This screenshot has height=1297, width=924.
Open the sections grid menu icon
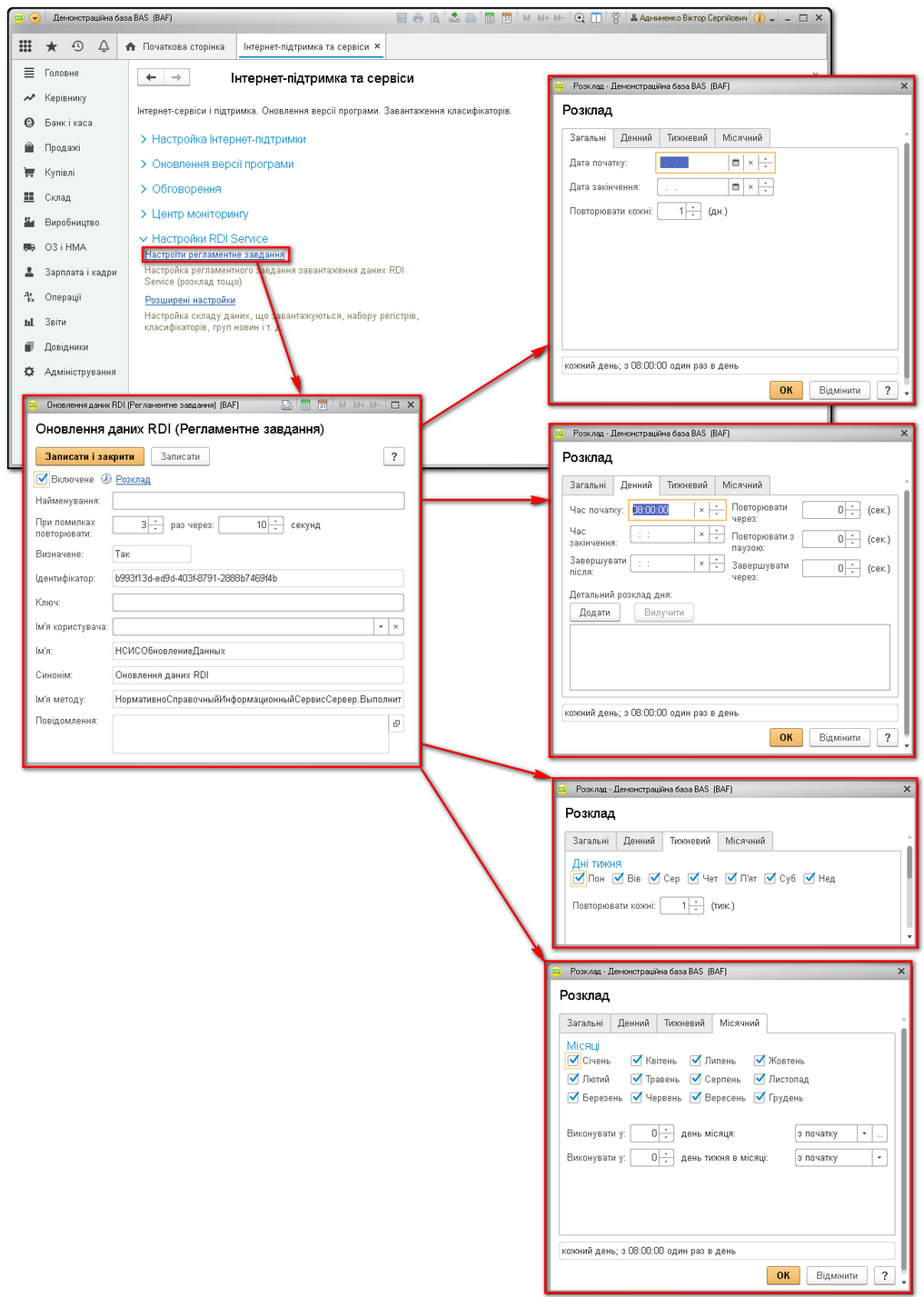coord(25,46)
